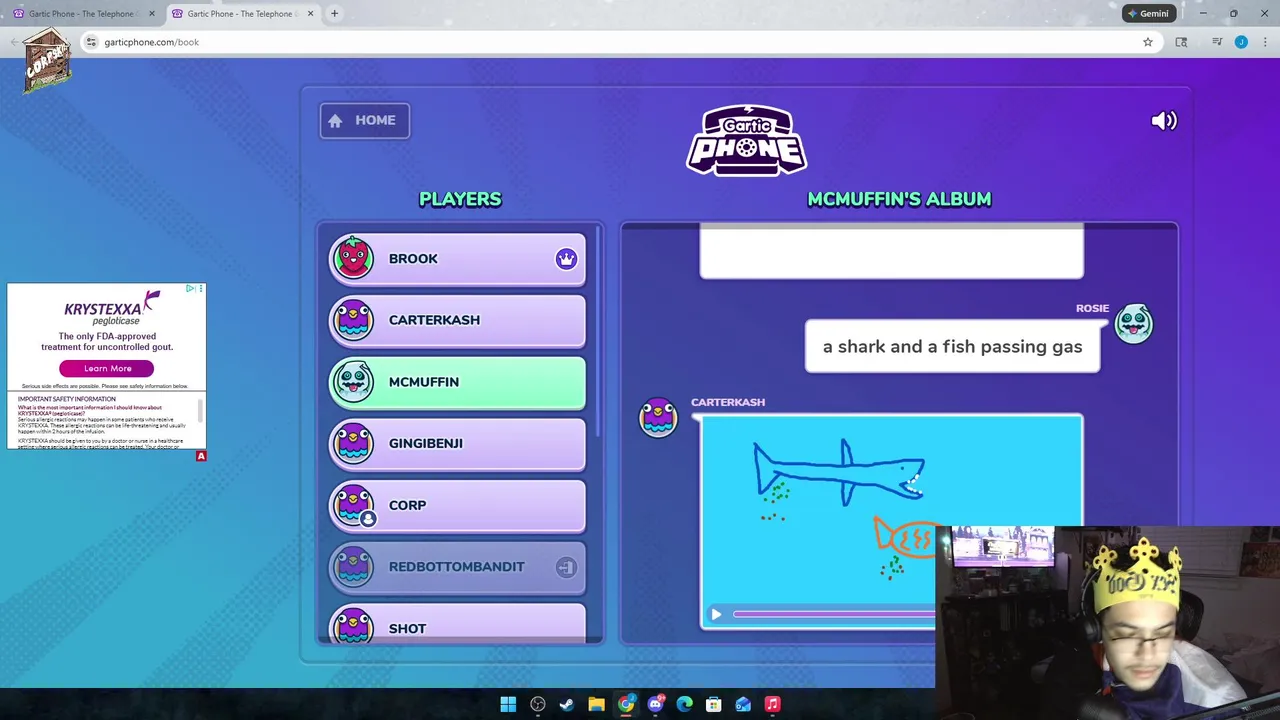Screen dimensions: 1280x720
Task: Click the crown host icon next to BROOK
Action: tap(566, 259)
